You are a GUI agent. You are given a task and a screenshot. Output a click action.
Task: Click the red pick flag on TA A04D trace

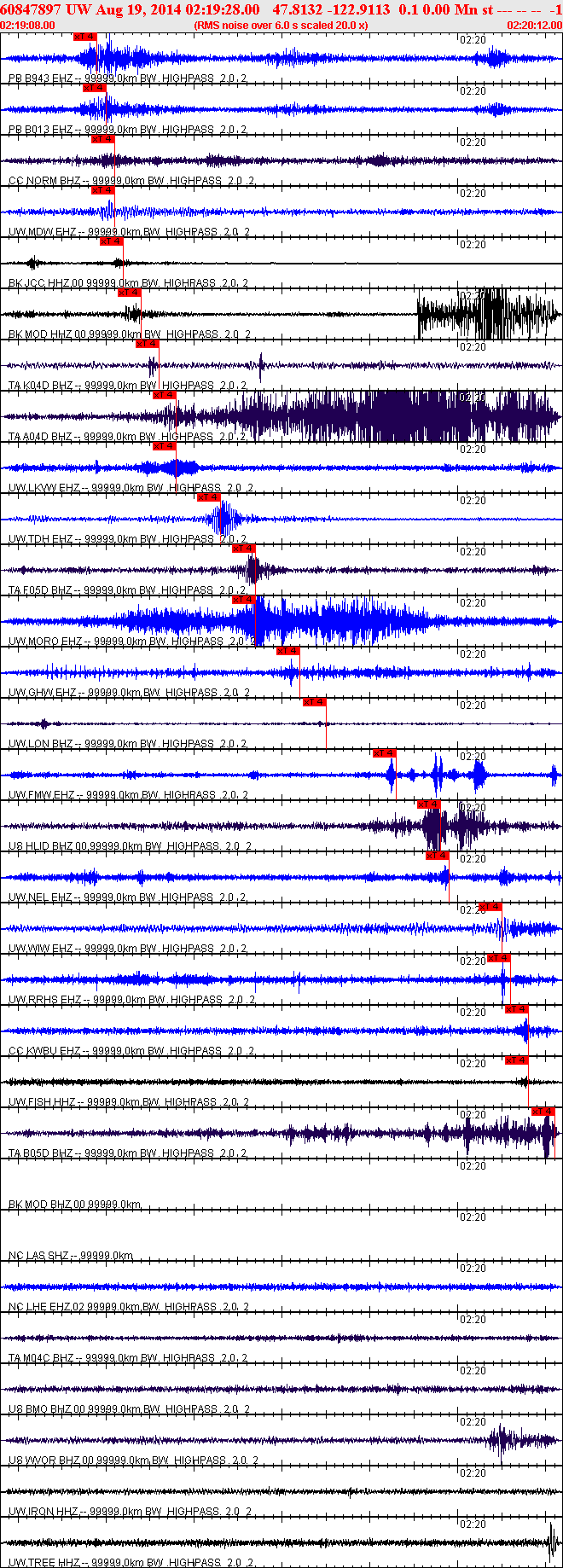[x=165, y=395]
